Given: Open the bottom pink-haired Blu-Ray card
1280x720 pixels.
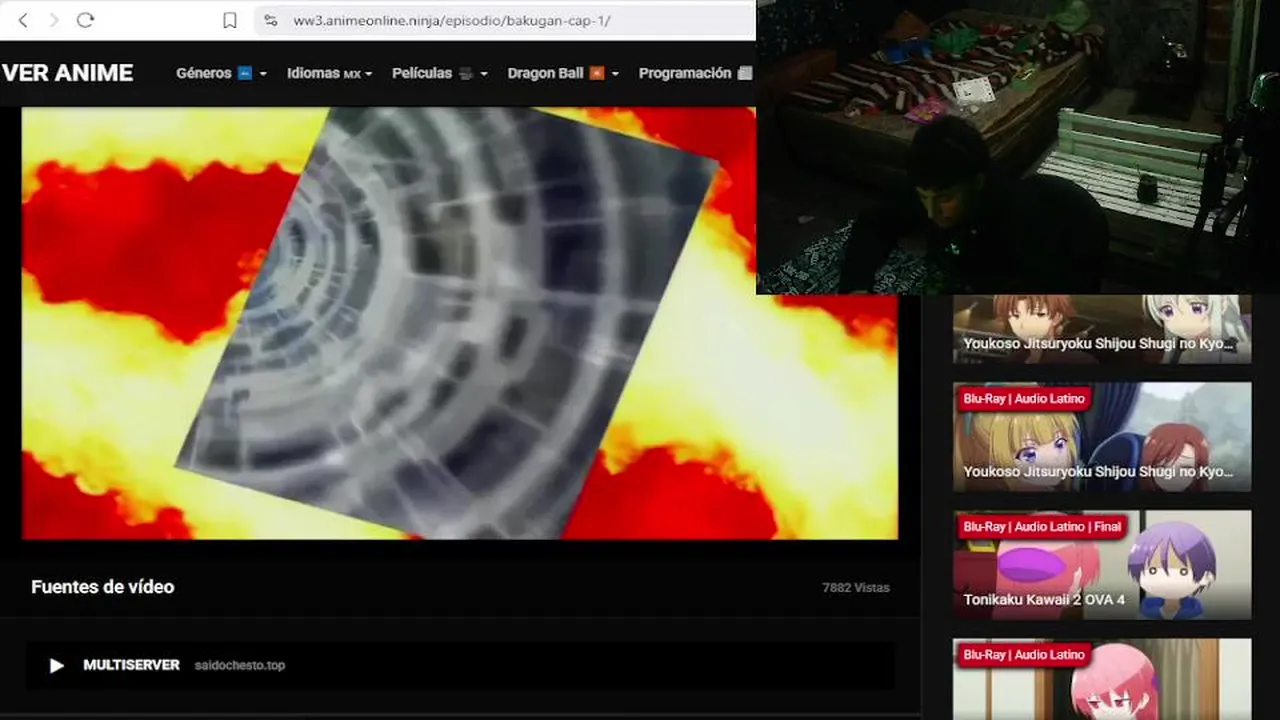Looking at the screenshot, I should [1102, 679].
